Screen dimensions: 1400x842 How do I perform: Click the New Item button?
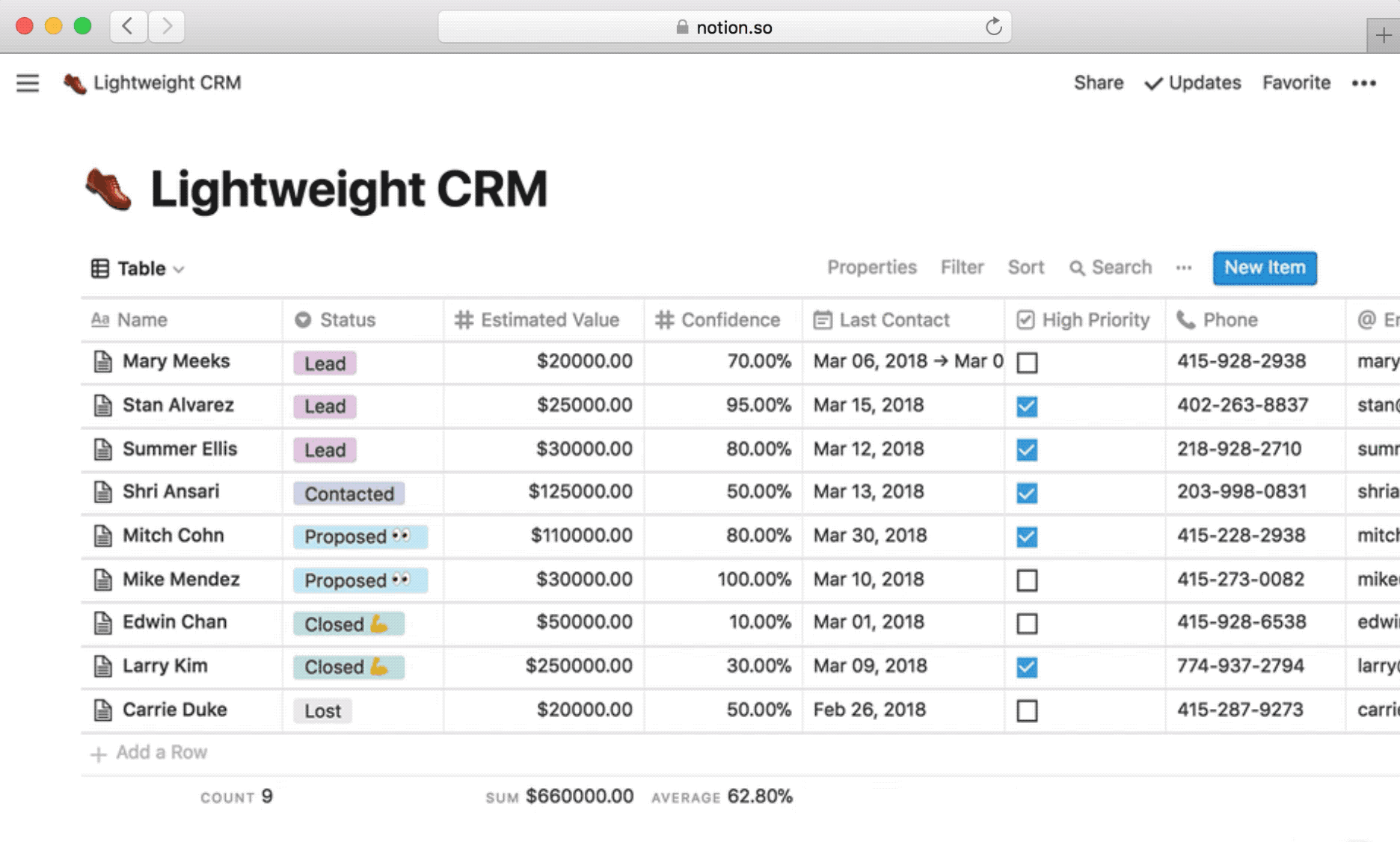coord(1265,268)
